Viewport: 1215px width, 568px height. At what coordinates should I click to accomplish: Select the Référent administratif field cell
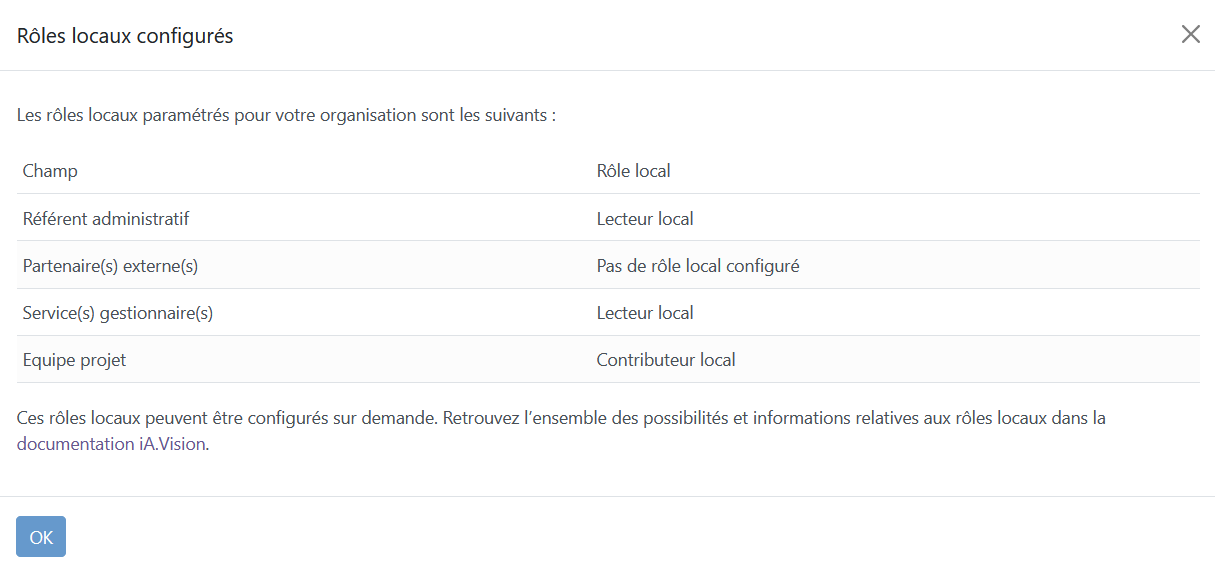pyautogui.click(x=106, y=218)
